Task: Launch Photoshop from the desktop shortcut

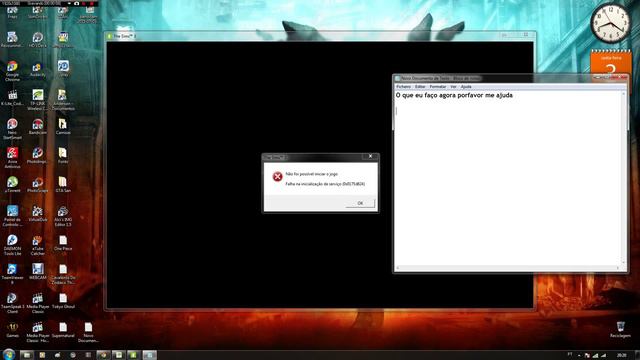Action: pos(38,156)
